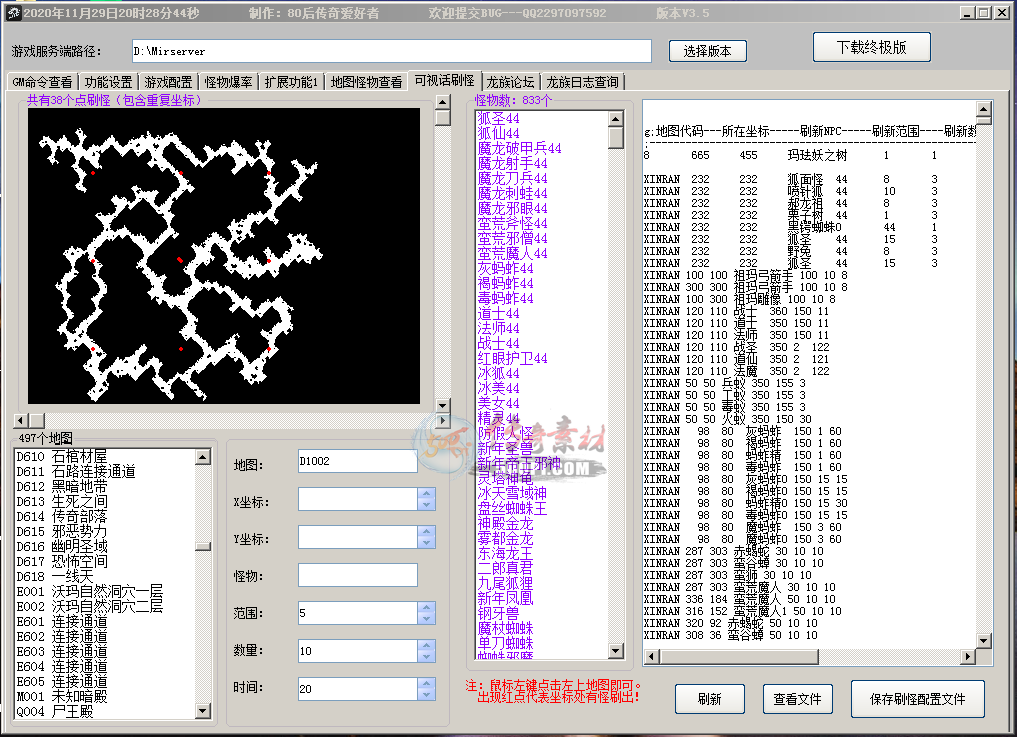
Task: Select monster 钢牙兽
Action: coord(498,613)
